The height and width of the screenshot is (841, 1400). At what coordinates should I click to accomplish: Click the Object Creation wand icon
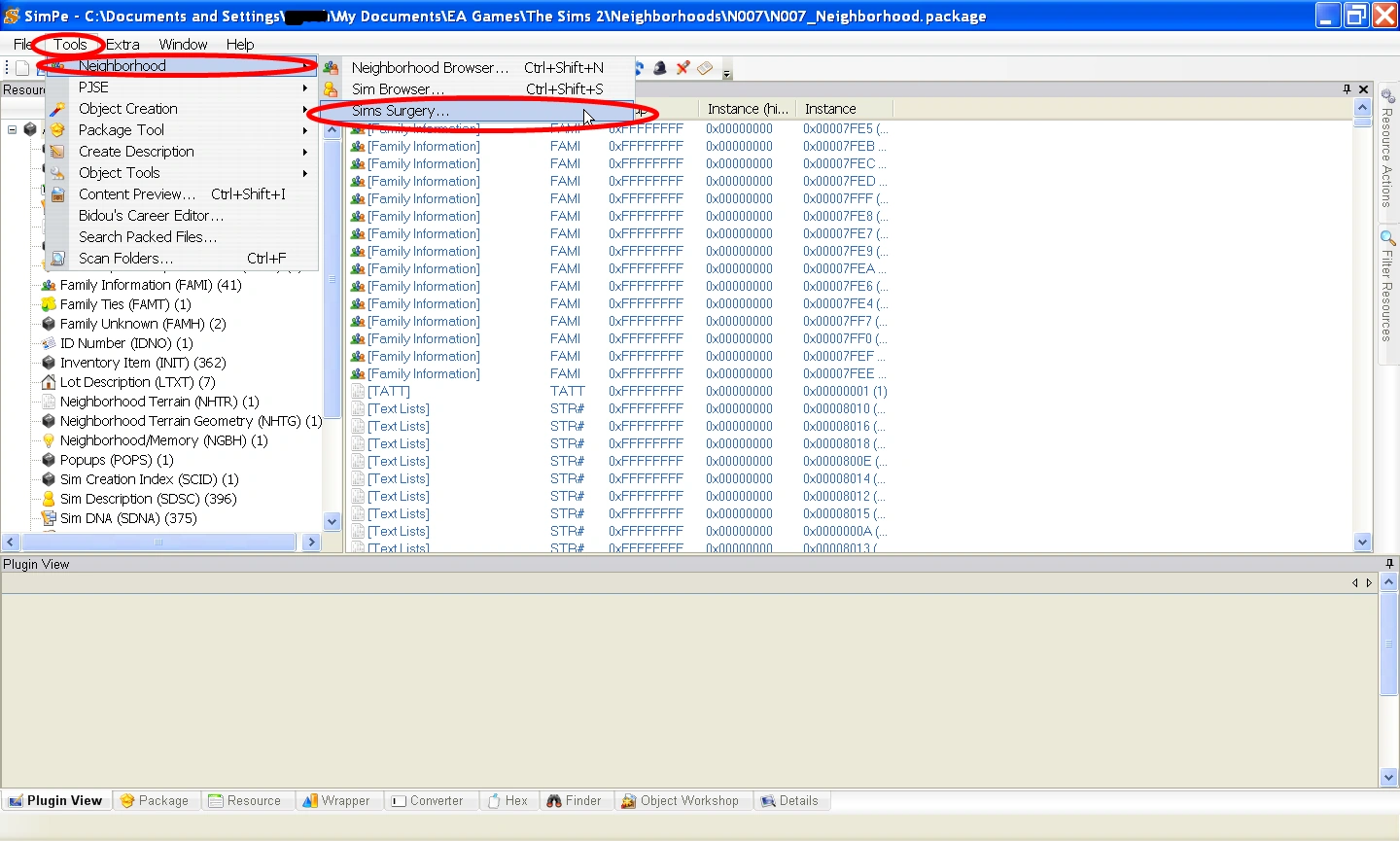pos(57,109)
